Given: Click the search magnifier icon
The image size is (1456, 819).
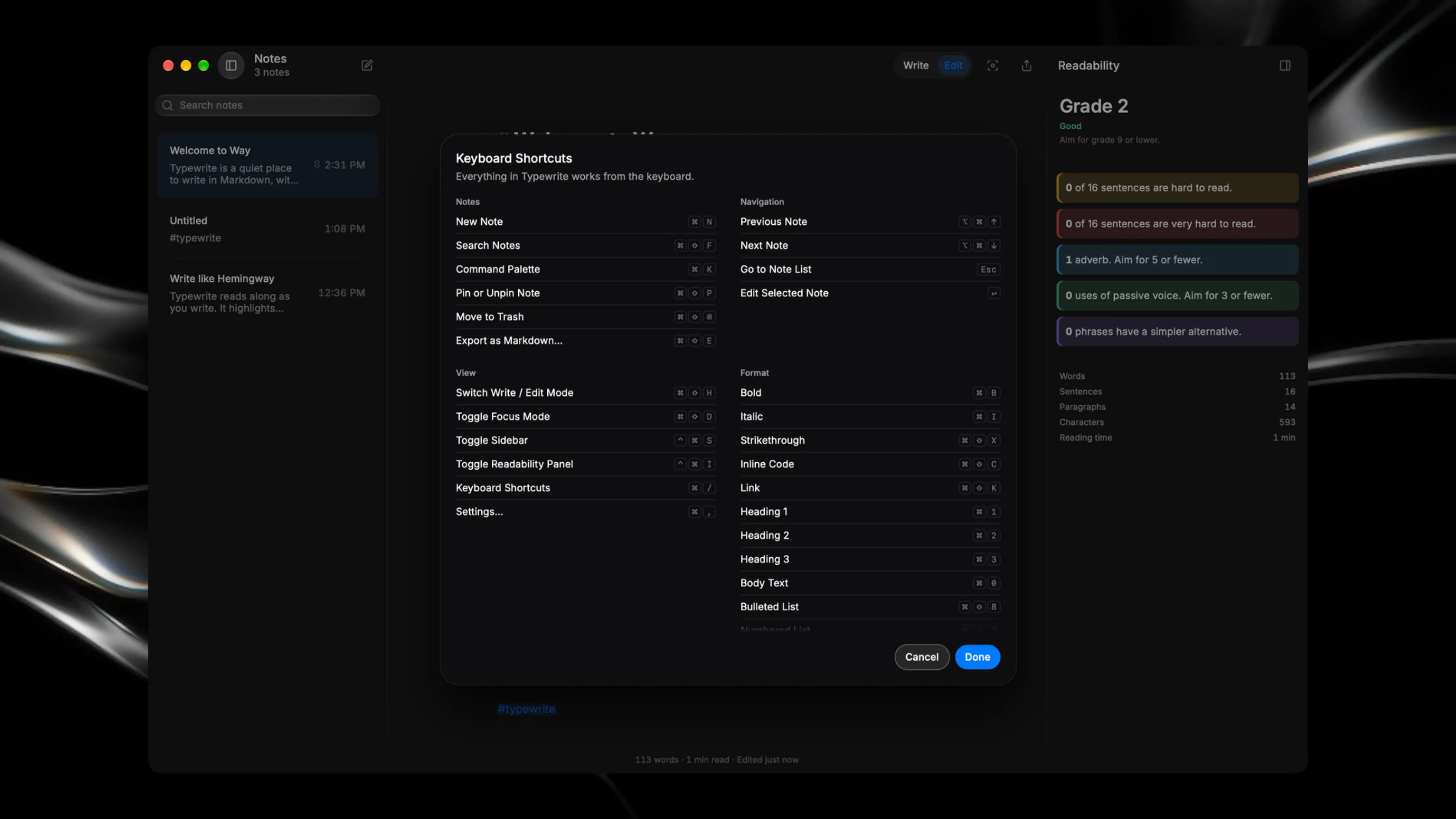Looking at the screenshot, I should 167,105.
